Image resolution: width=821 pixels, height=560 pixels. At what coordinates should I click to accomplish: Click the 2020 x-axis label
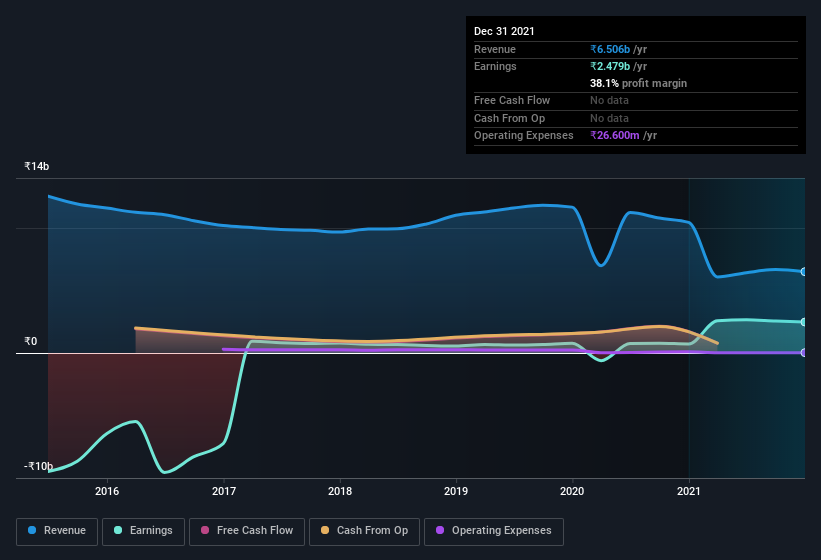[x=572, y=491]
